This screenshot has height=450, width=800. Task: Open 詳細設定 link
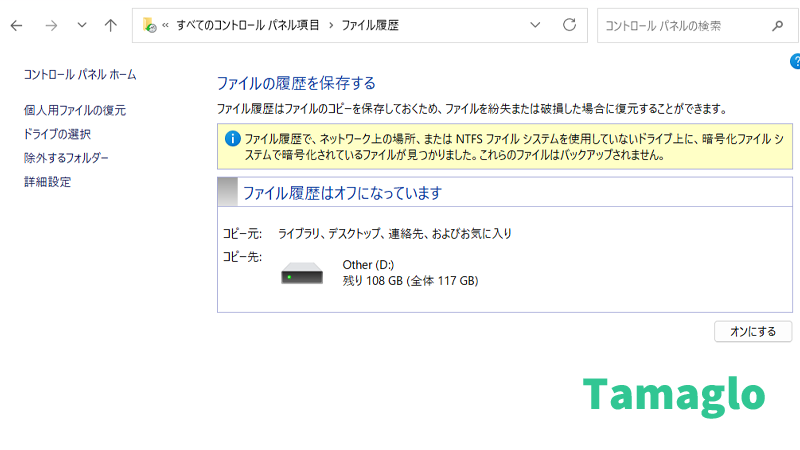(x=47, y=182)
